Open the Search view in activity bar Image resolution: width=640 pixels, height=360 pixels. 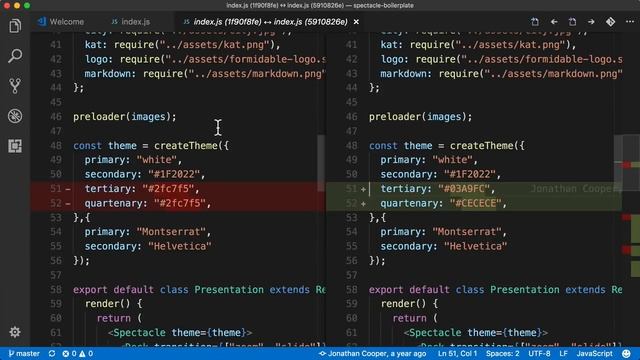[x=15, y=56]
